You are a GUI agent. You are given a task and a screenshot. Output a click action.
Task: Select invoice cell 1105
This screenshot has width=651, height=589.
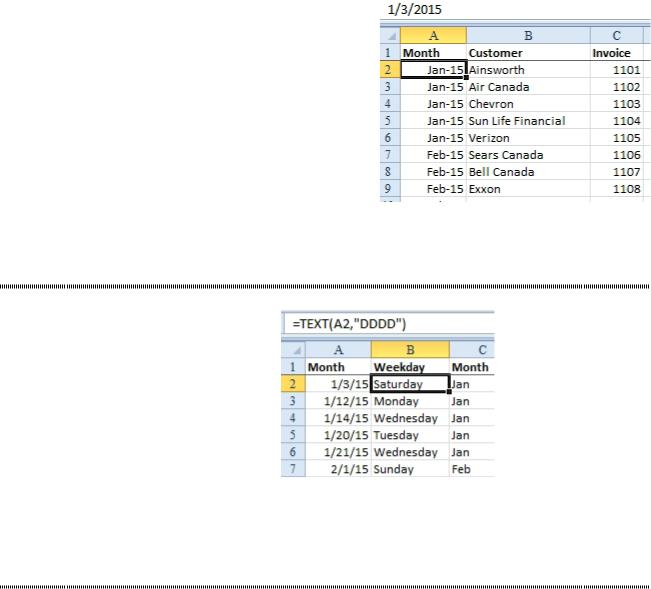(x=617, y=138)
